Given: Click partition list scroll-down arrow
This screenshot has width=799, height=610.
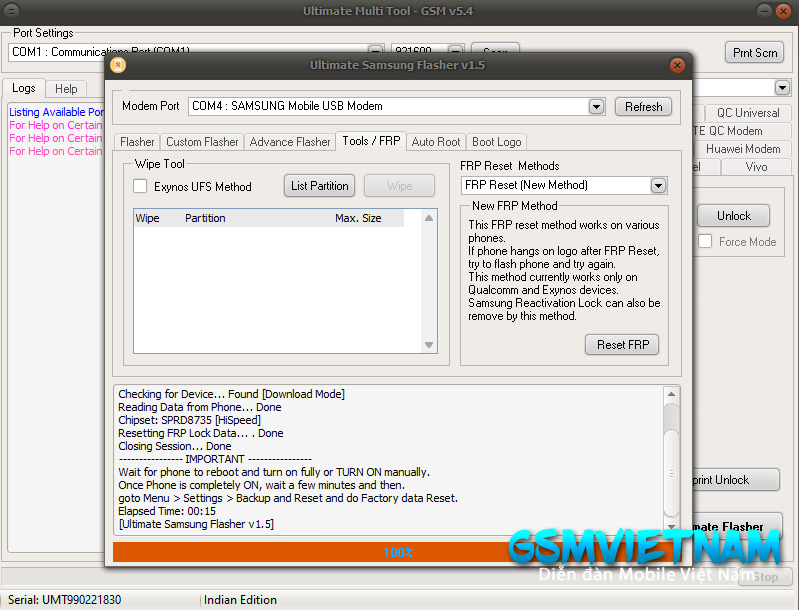Looking at the screenshot, I should 429,345.
